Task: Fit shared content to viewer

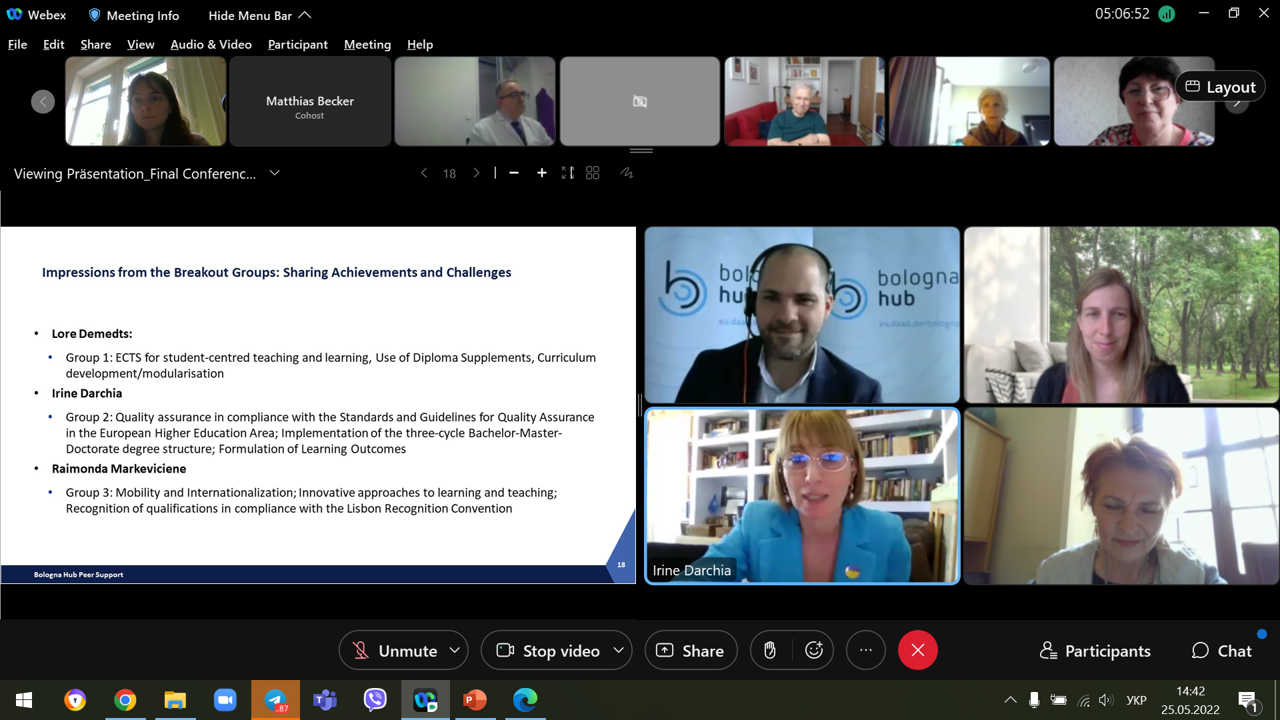Action: click(567, 173)
